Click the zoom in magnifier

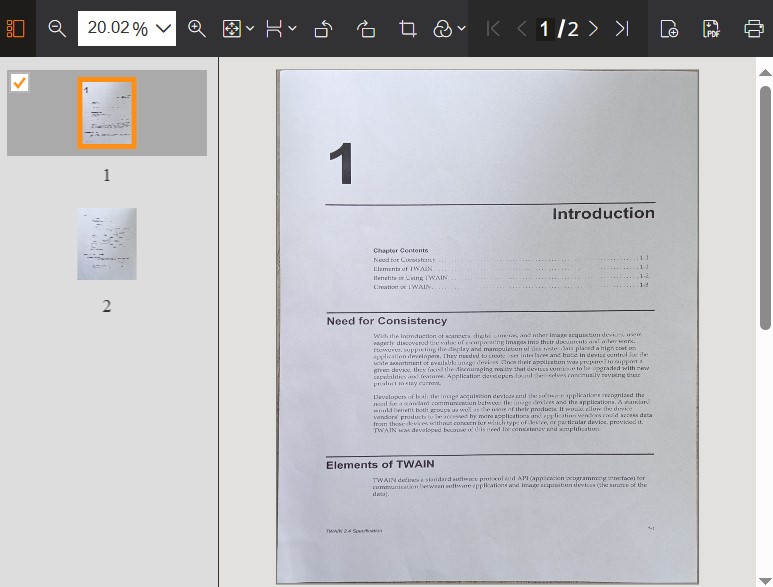pos(197,28)
